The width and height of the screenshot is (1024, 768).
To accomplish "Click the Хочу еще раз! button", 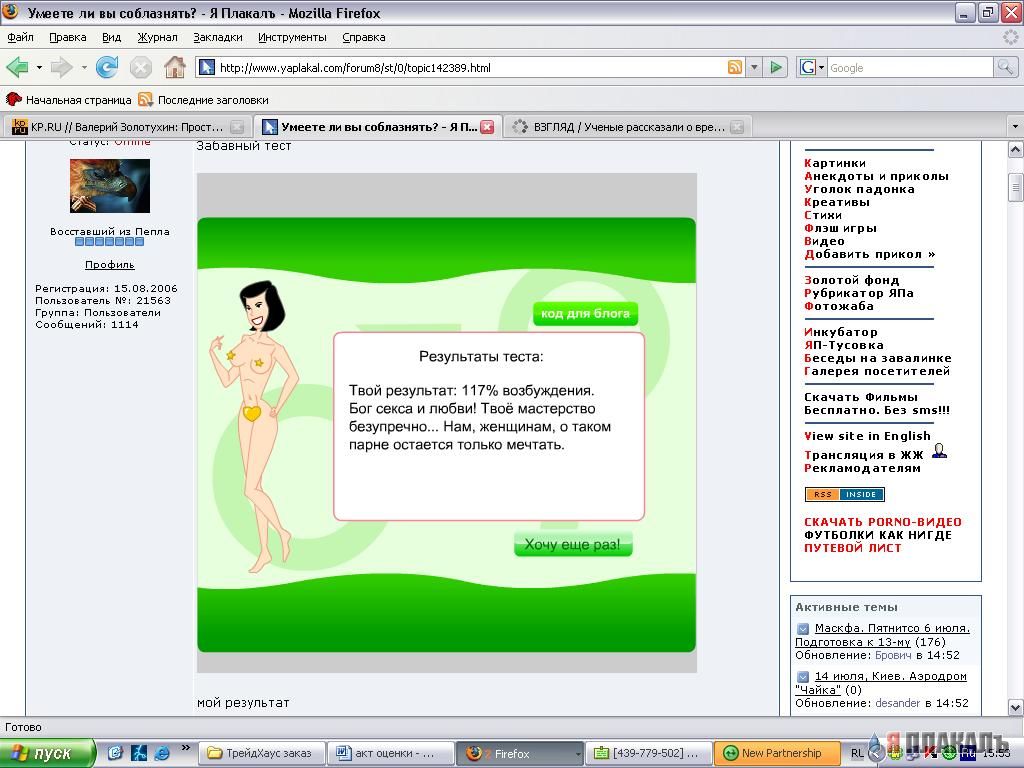I will point(573,544).
